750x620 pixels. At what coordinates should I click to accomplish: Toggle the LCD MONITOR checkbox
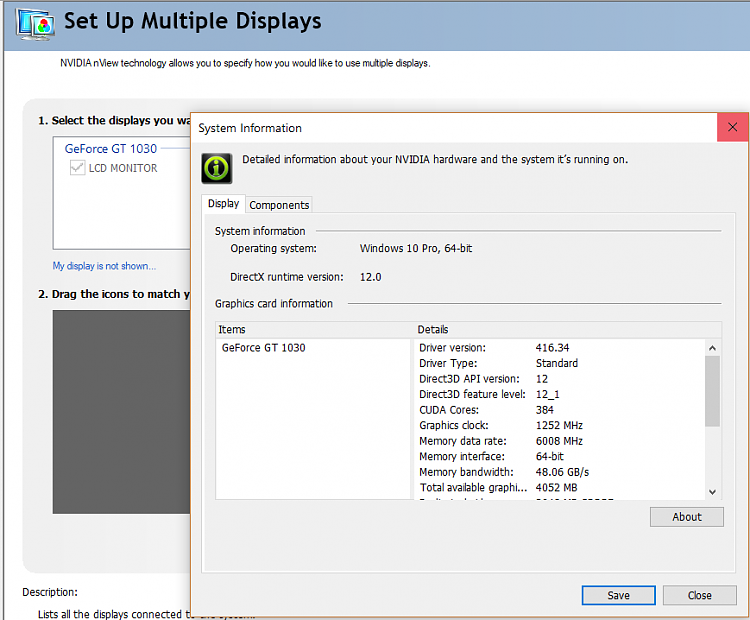(77, 168)
